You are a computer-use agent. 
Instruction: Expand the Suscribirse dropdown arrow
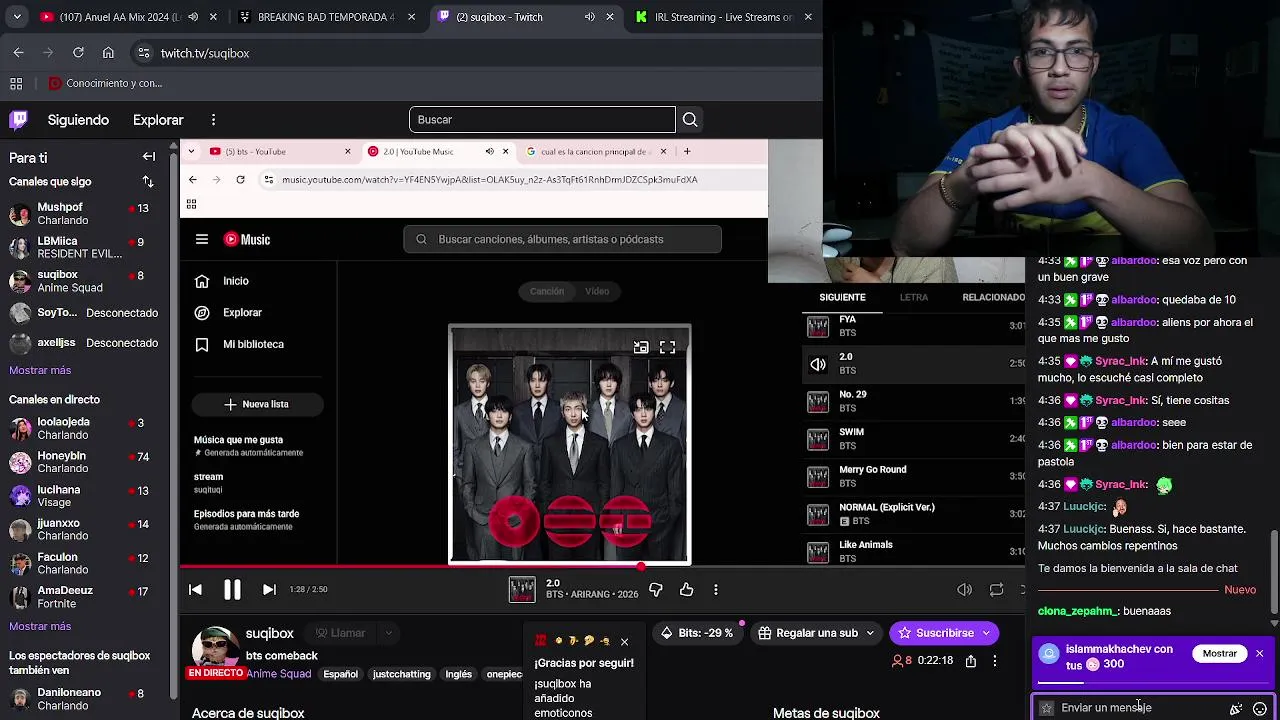coord(986,633)
